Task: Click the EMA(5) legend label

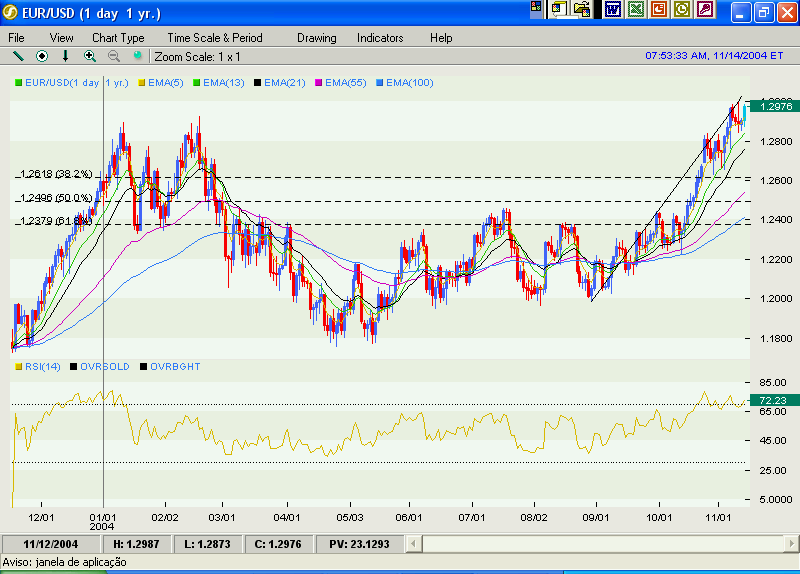Action: point(165,83)
